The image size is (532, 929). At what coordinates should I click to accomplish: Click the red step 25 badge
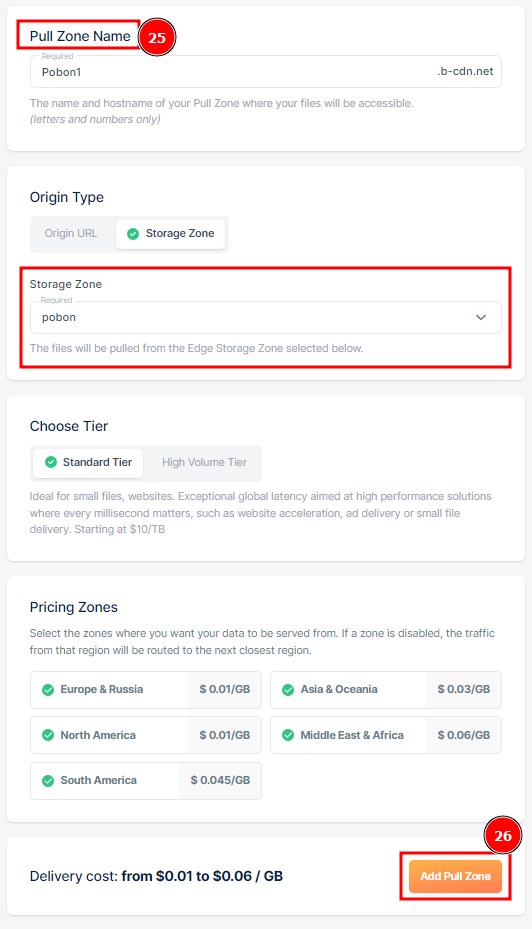tap(157, 37)
